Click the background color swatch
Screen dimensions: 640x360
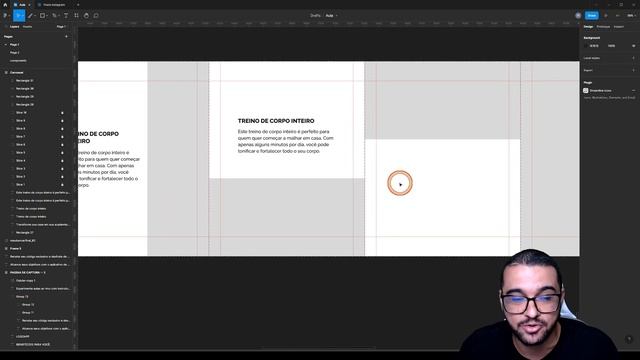(586, 46)
